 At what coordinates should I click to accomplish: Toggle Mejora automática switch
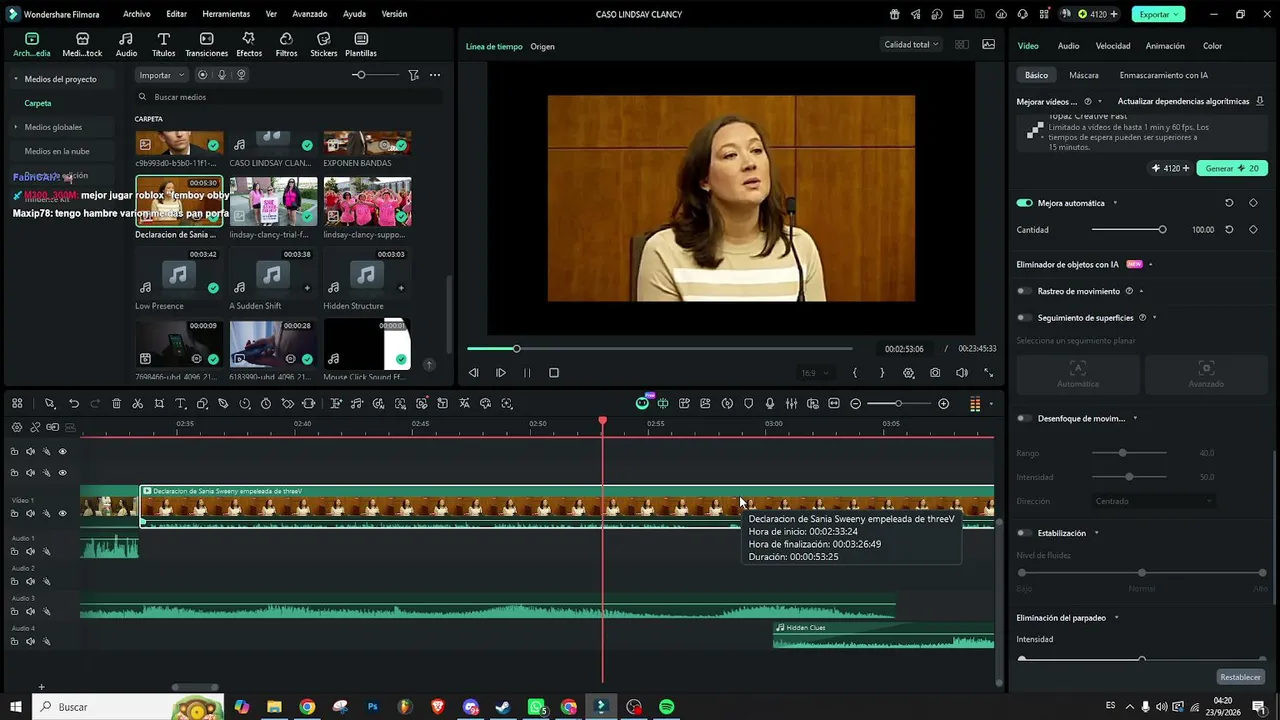click(x=1024, y=203)
